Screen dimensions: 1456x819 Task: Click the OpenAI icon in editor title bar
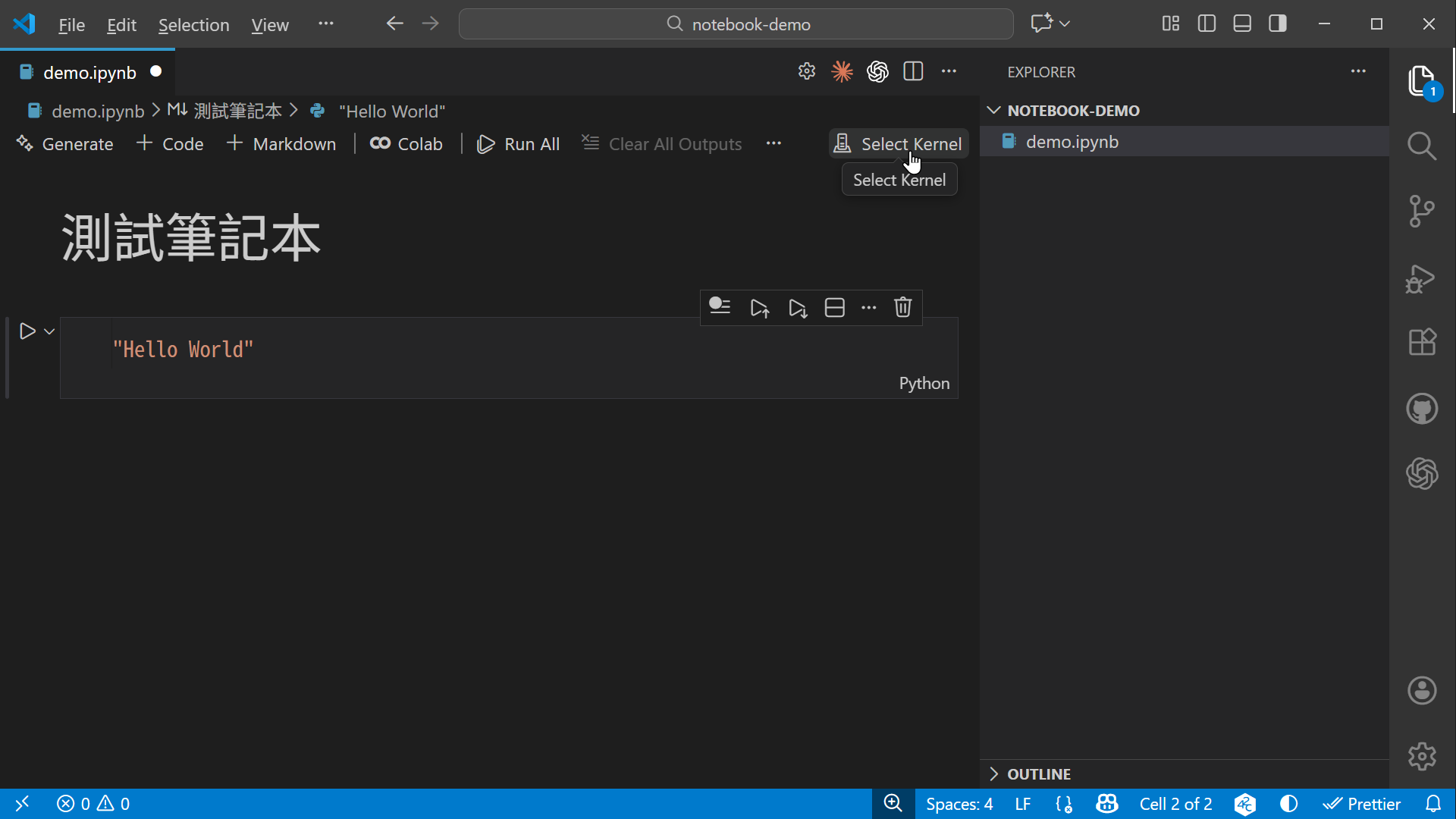[x=877, y=71]
